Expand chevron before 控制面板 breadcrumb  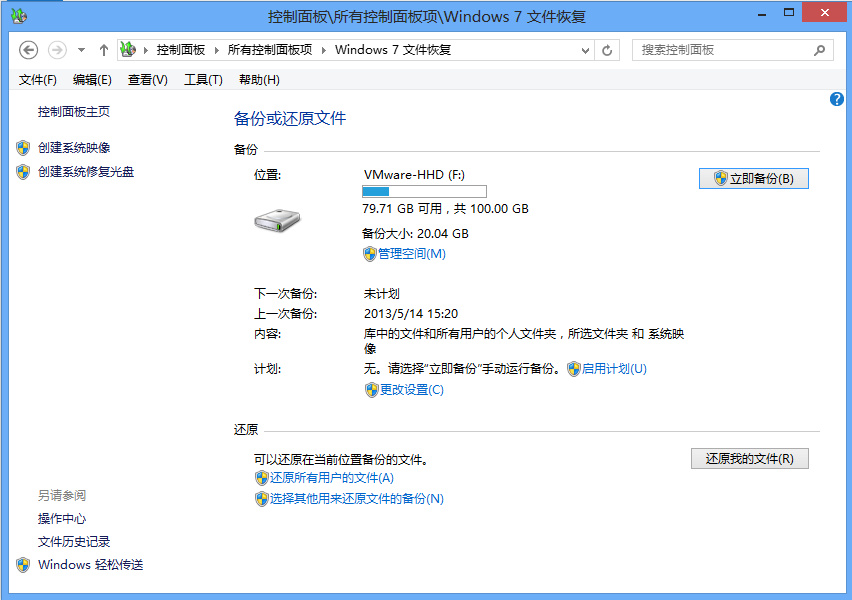click(x=146, y=50)
